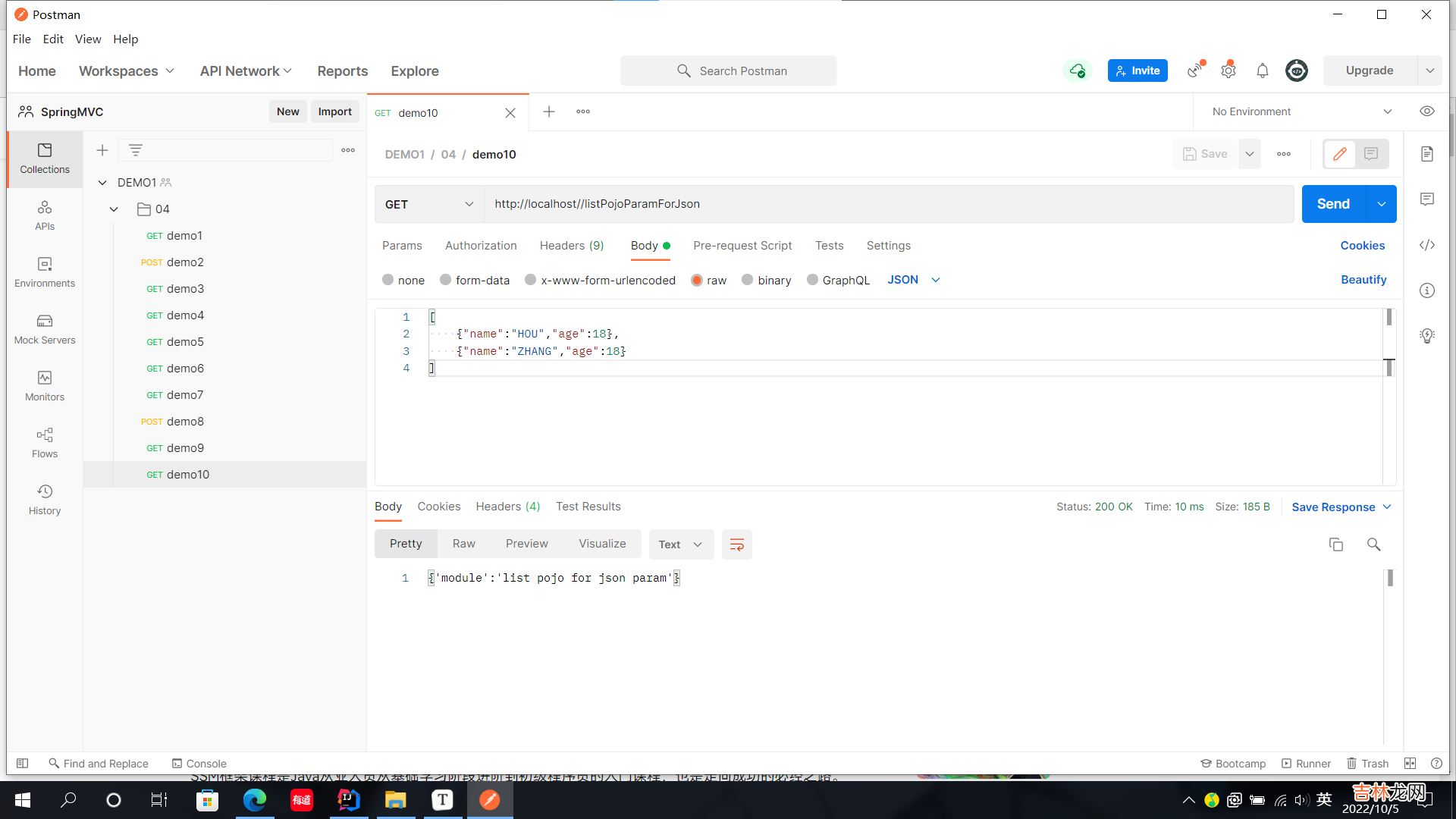The width and height of the screenshot is (1456, 819).
Task: Switch to the Pre-request Script tab
Action: 742,246
